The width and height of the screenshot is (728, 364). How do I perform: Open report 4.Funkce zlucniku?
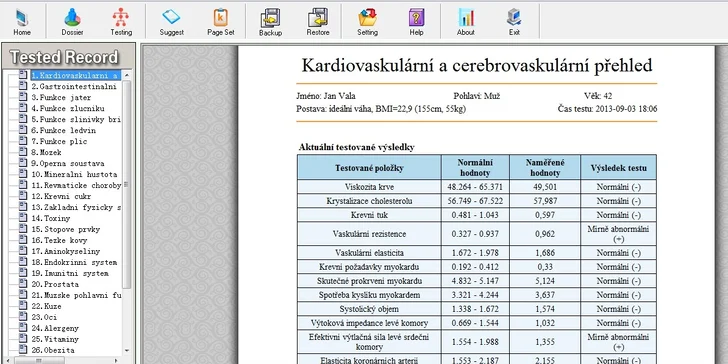click(x=68, y=109)
